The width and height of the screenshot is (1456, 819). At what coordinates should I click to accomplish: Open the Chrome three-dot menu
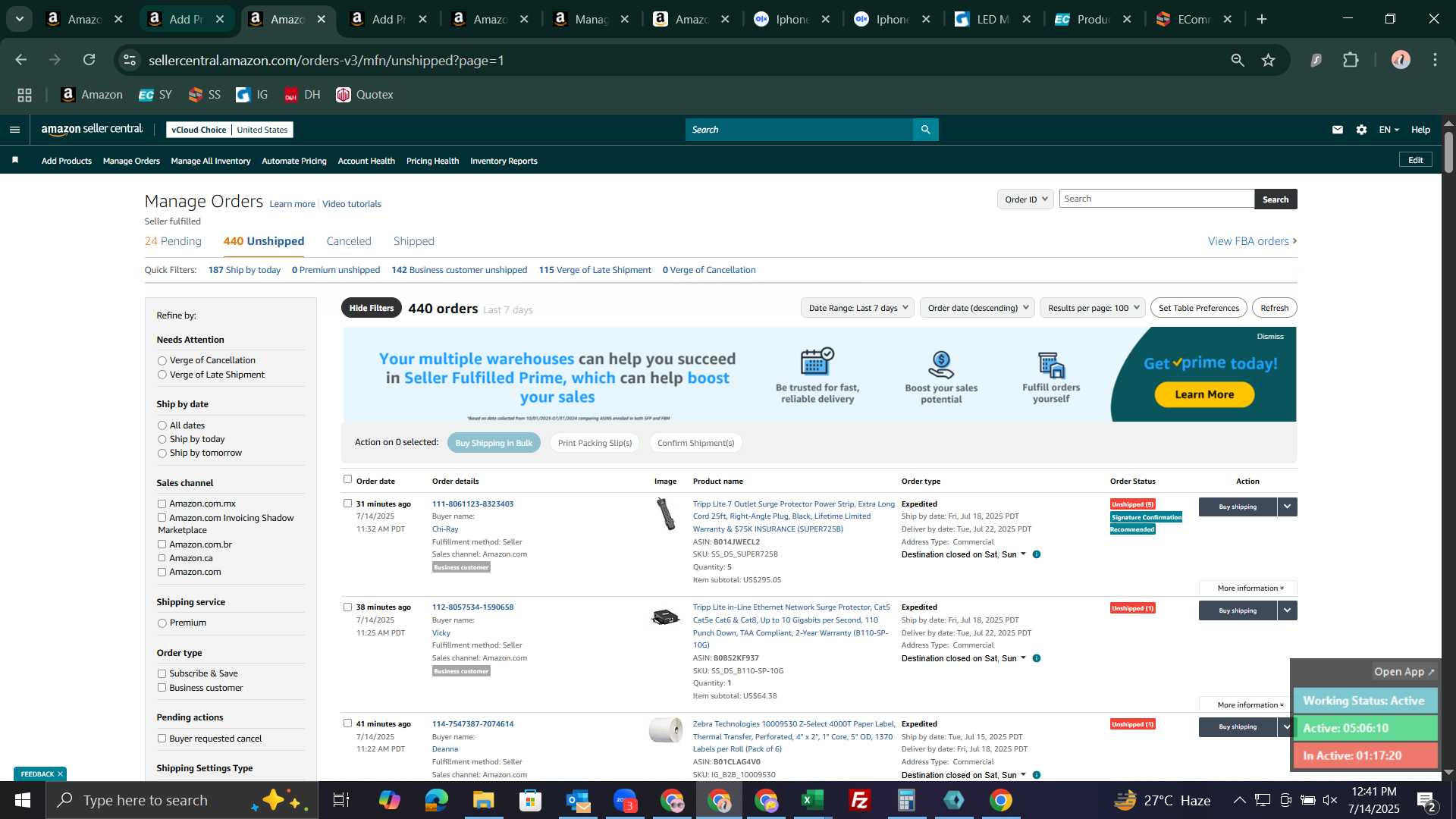coord(1436,60)
